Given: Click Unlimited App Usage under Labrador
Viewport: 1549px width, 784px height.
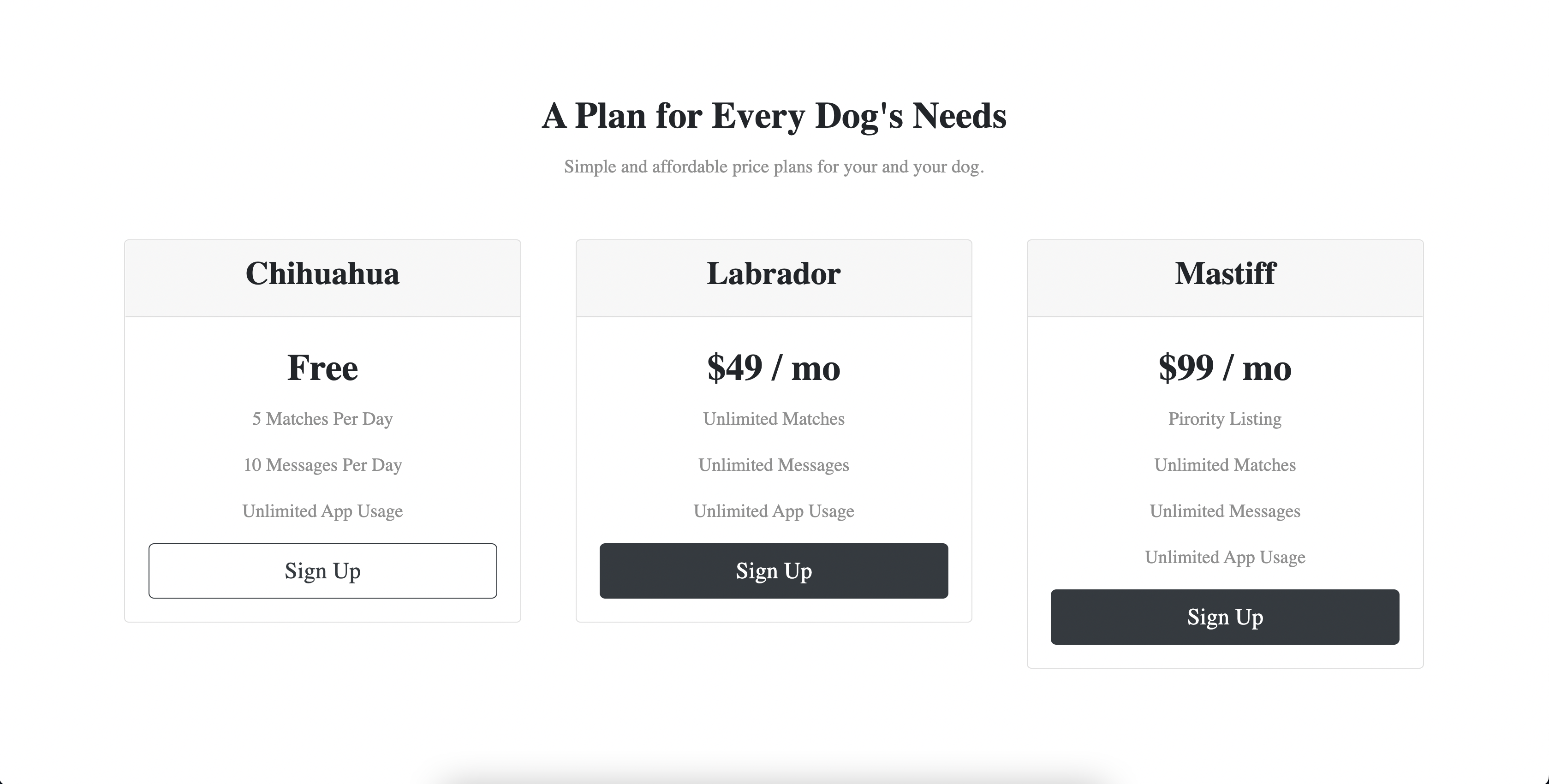Looking at the screenshot, I should coord(773,511).
